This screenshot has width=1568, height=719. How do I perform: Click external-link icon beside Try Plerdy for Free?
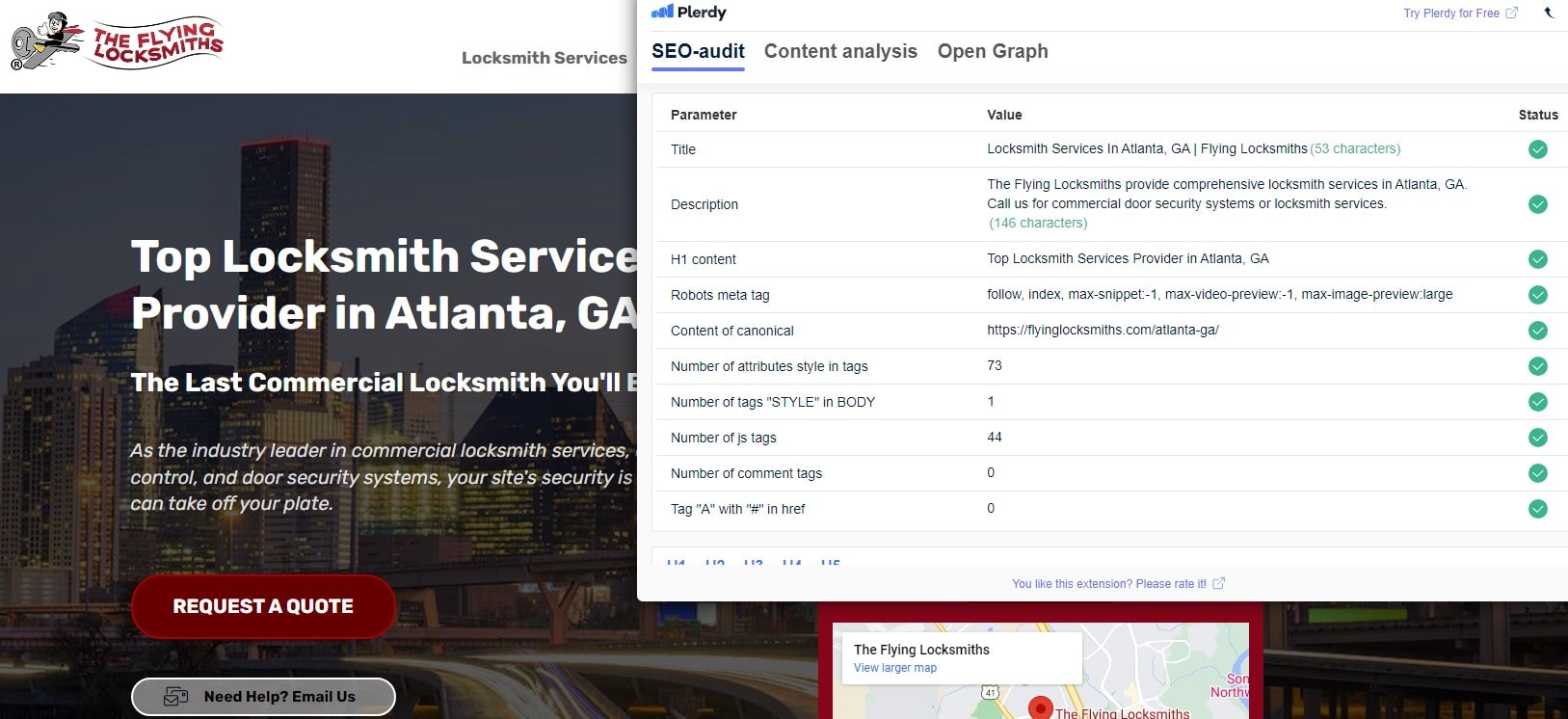pyautogui.click(x=1511, y=13)
